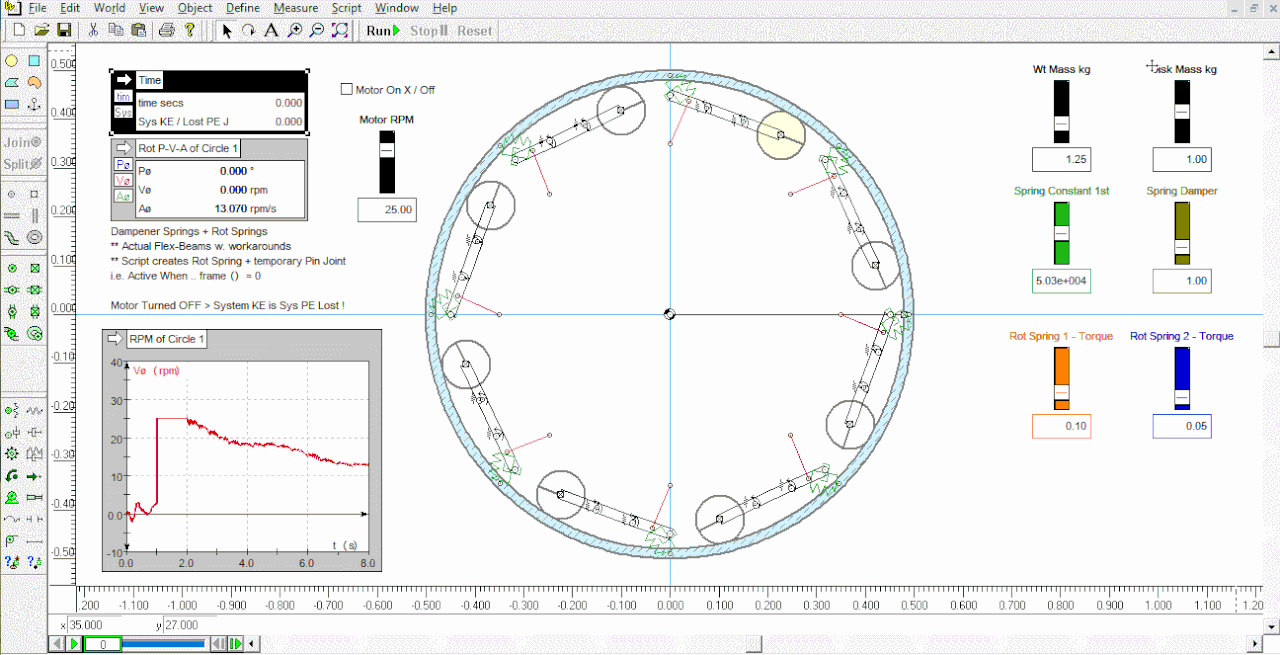Click the Spring Constant value field 5.03e+004

click(x=1062, y=281)
